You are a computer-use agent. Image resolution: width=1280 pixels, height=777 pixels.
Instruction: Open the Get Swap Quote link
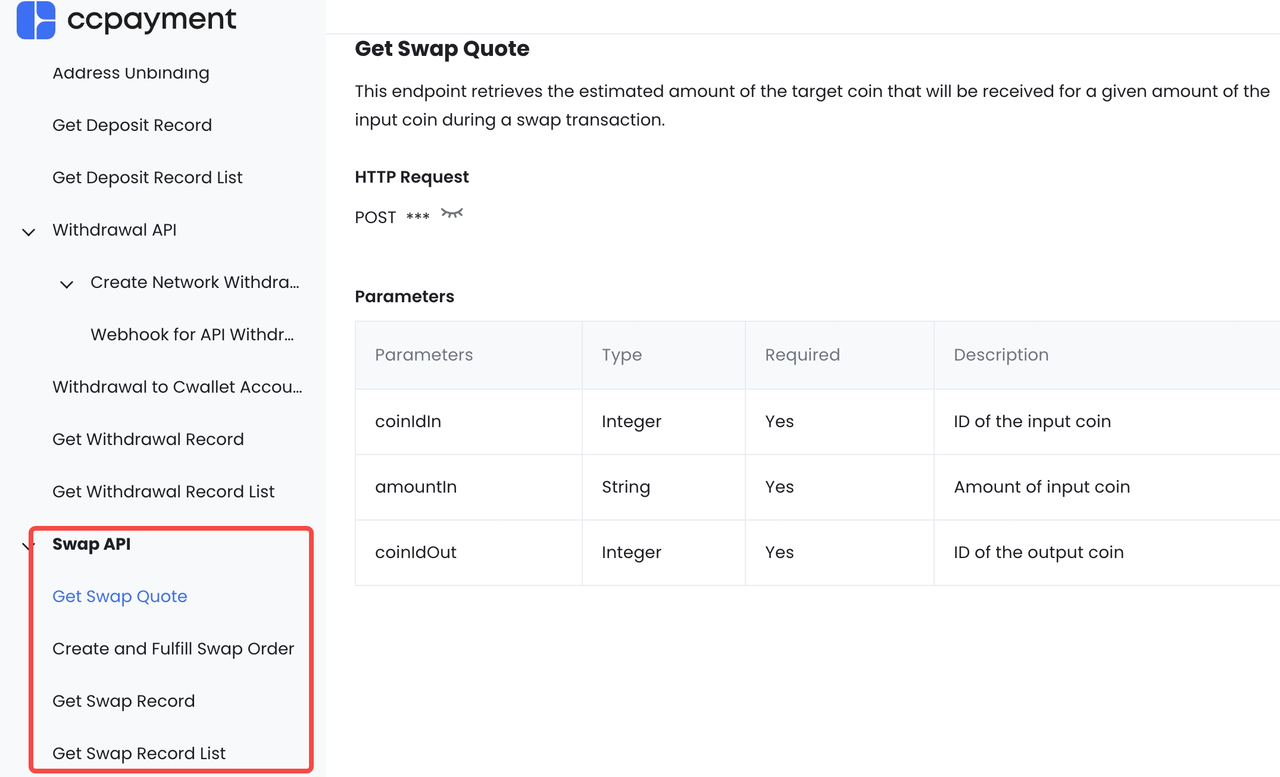pos(120,596)
